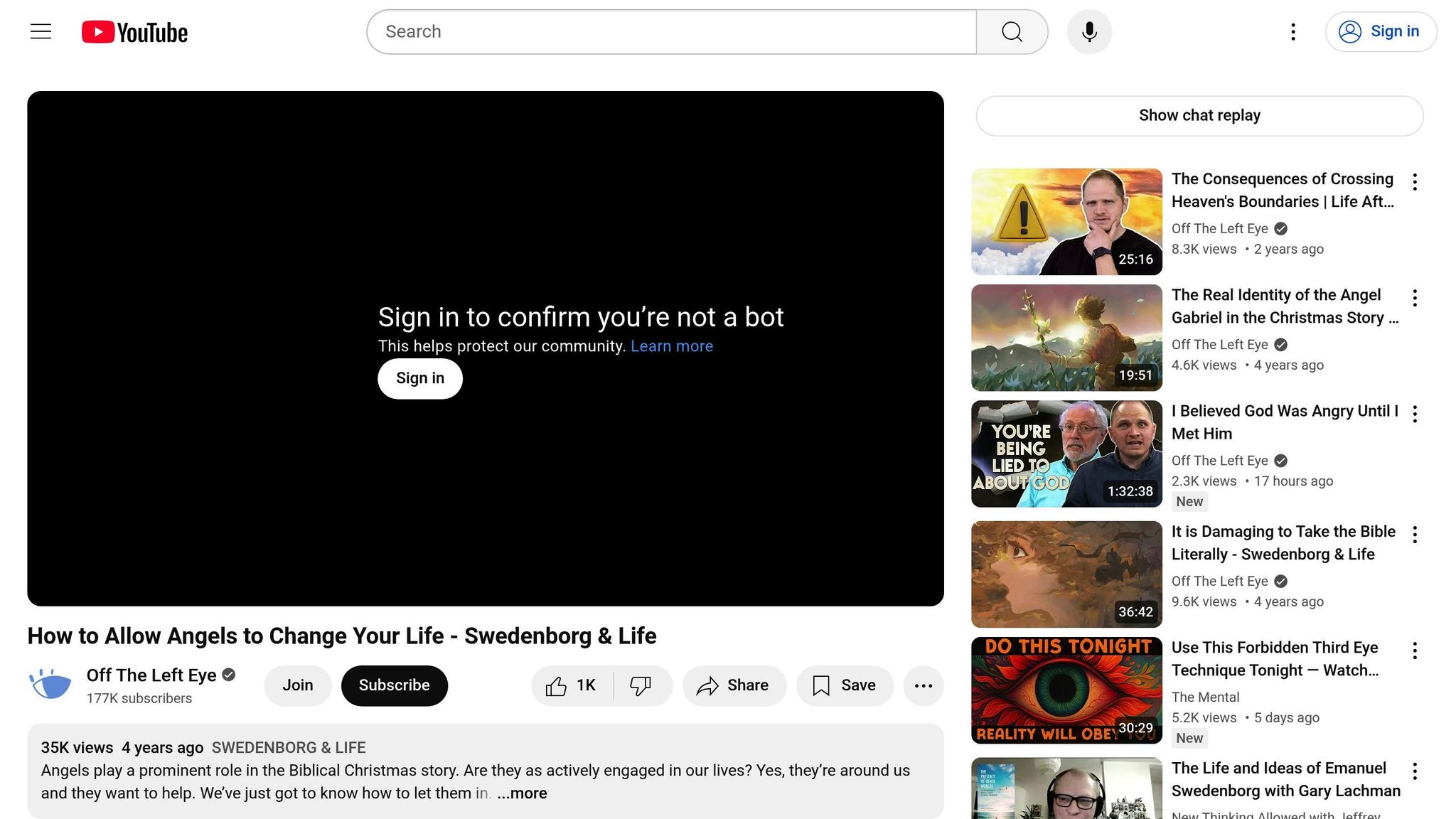Open options for Emanuel Swedenborg Lachman video

(x=1415, y=771)
